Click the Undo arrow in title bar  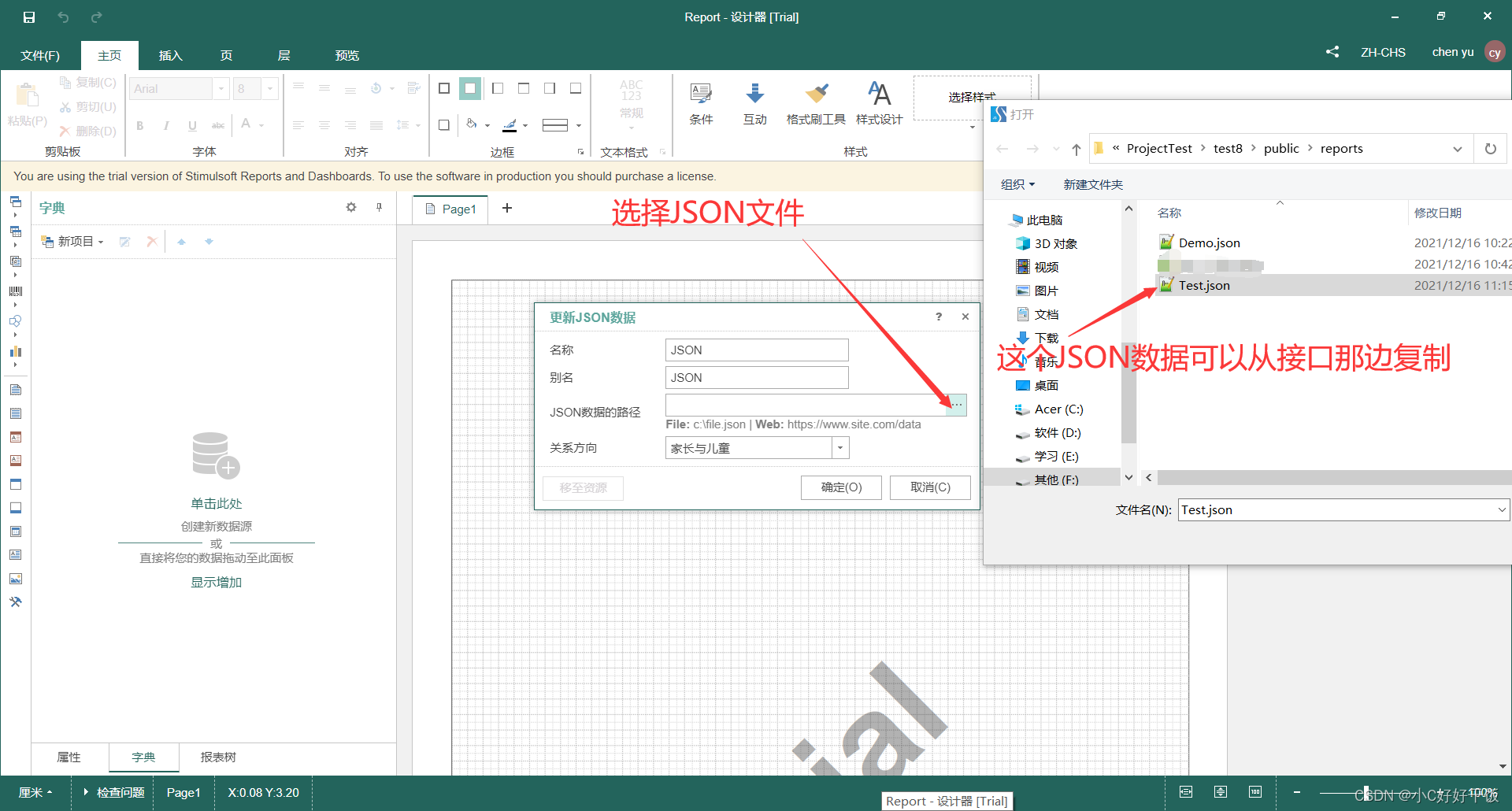click(x=63, y=17)
